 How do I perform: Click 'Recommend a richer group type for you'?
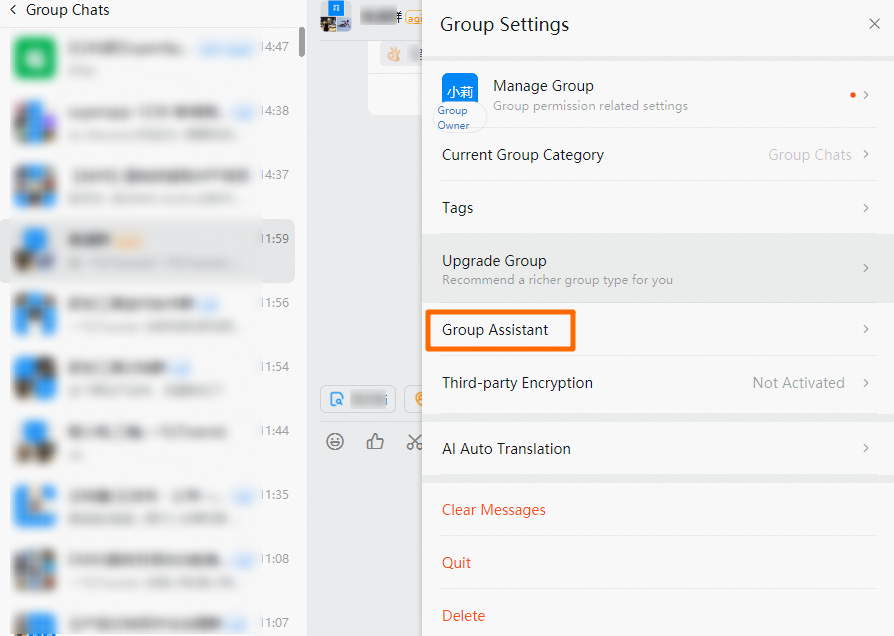tap(558, 280)
